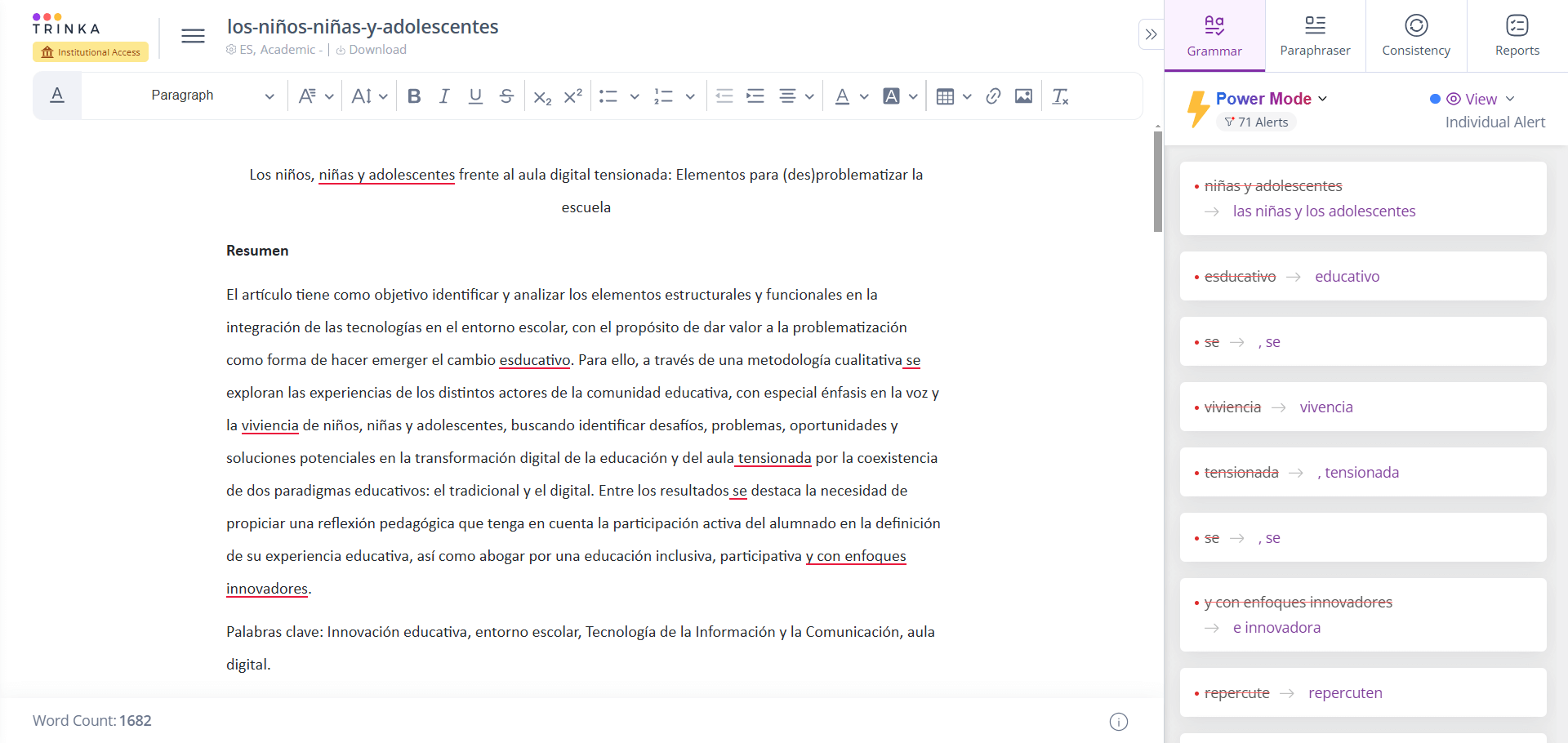The width and height of the screenshot is (1568, 743).
Task: Click the Institutional Access badge
Action: [91, 52]
